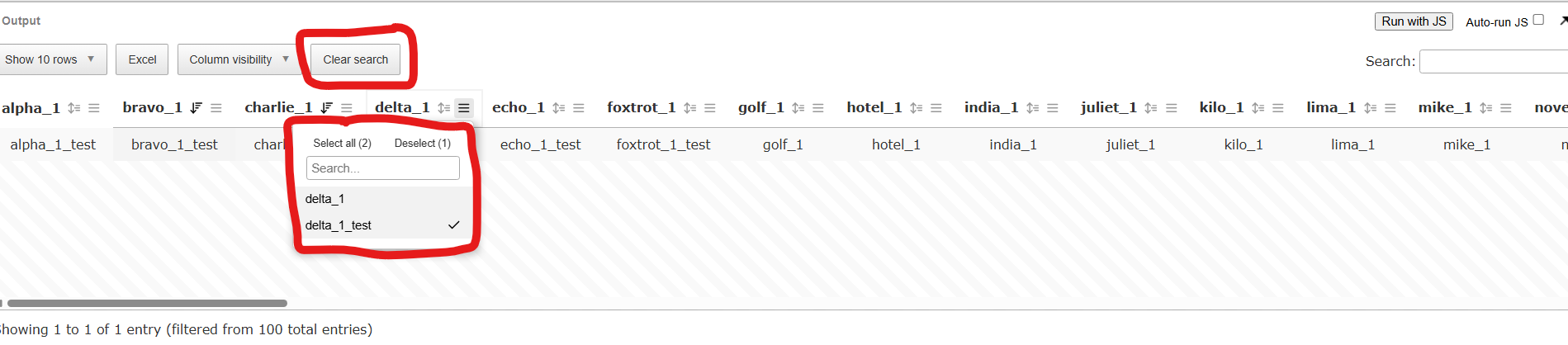The height and width of the screenshot is (345, 1568).
Task: Open filter menu icon for foxtrot_1 column
Action: point(710,108)
